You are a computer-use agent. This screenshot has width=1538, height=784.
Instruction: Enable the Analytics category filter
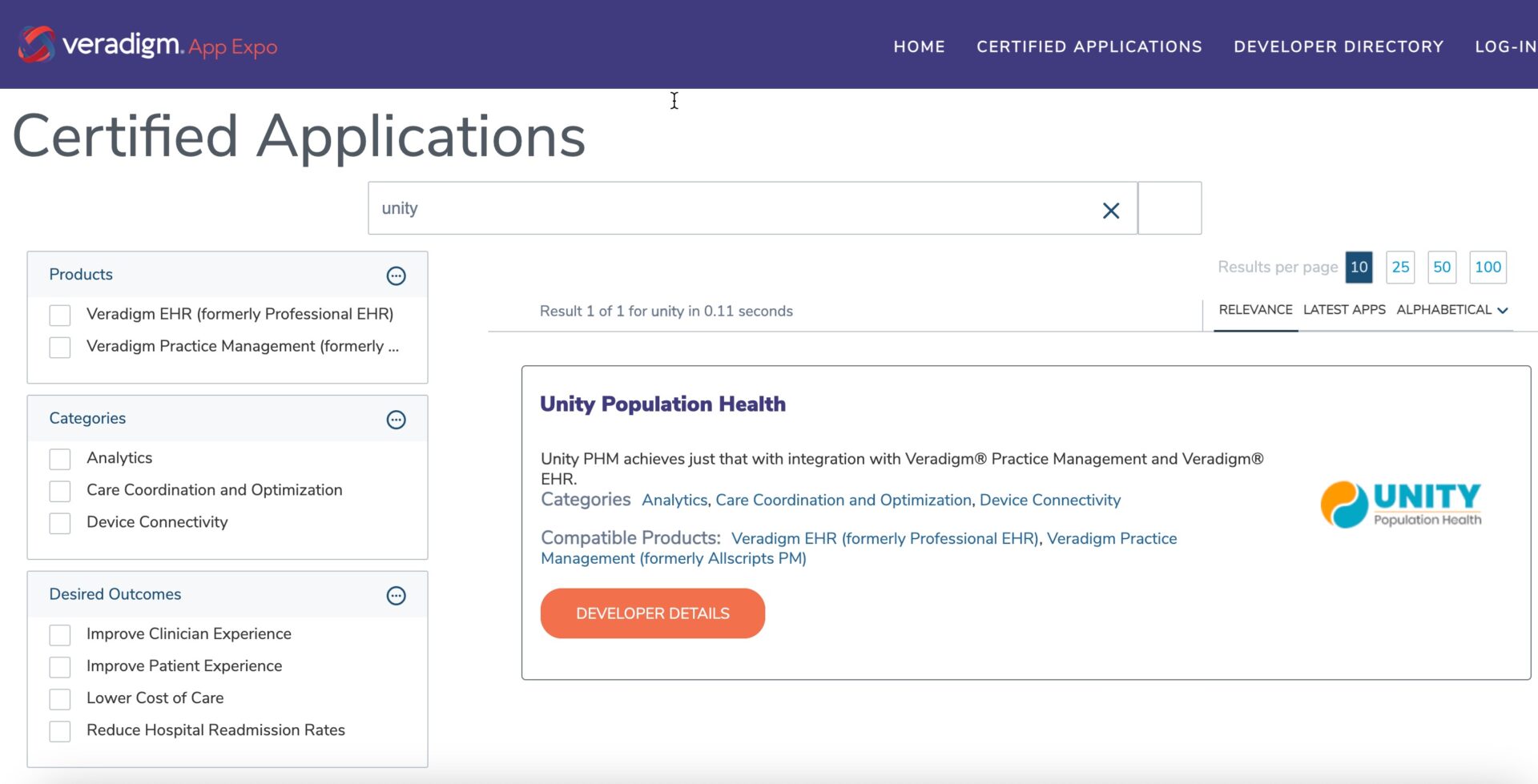[x=60, y=459]
